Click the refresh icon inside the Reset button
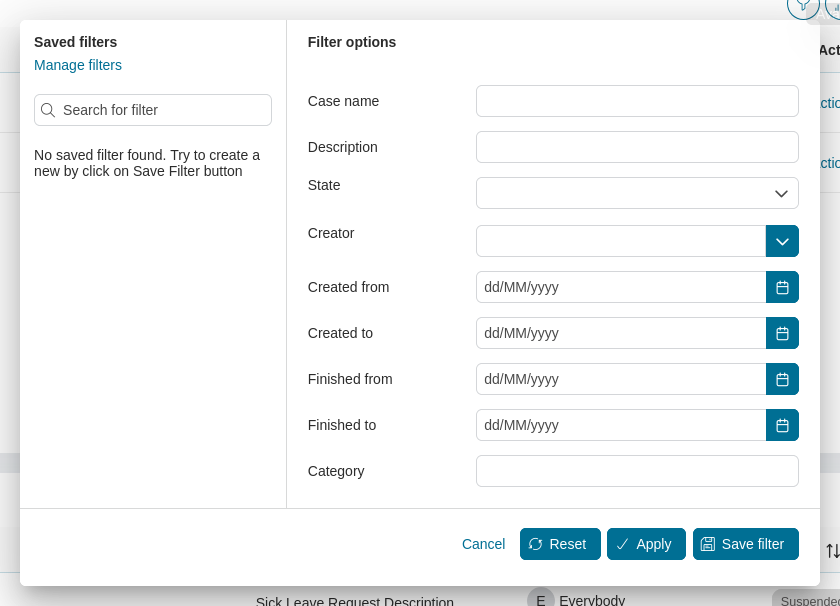The width and height of the screenshot is (840, 606). (x=536, y=544)
